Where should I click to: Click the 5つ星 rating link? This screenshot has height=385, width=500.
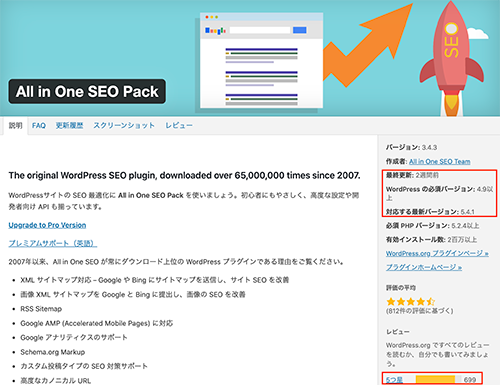(394, 380)
